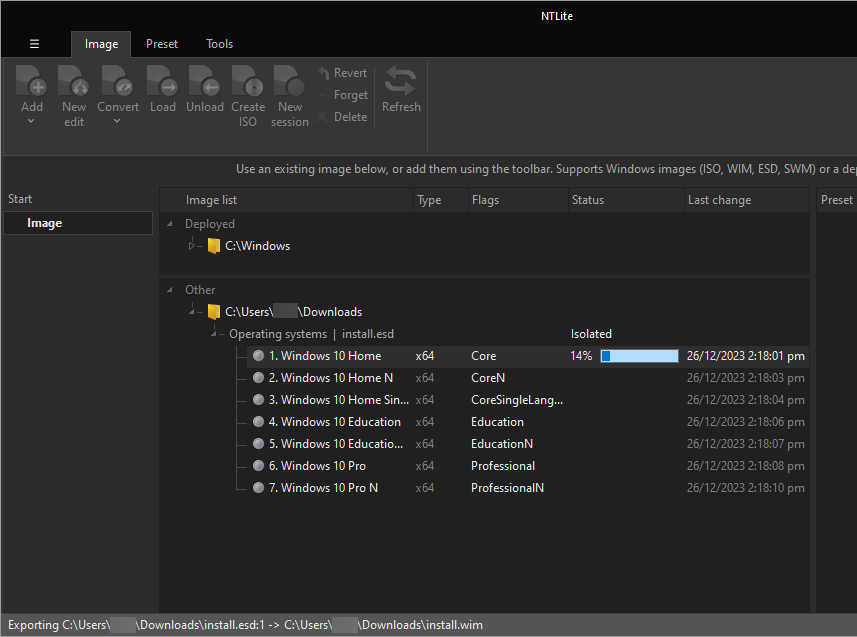857x637 pixels.
Task: Switch to the Image tab
Action: [x=101, y=44]
